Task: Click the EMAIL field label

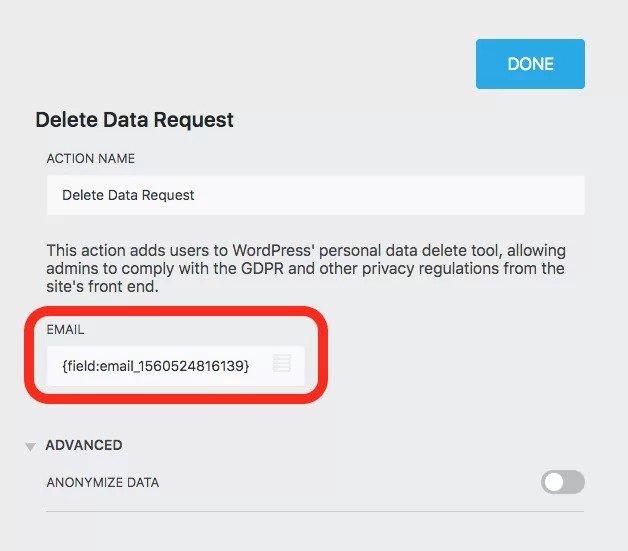Action: coord(65,327)
